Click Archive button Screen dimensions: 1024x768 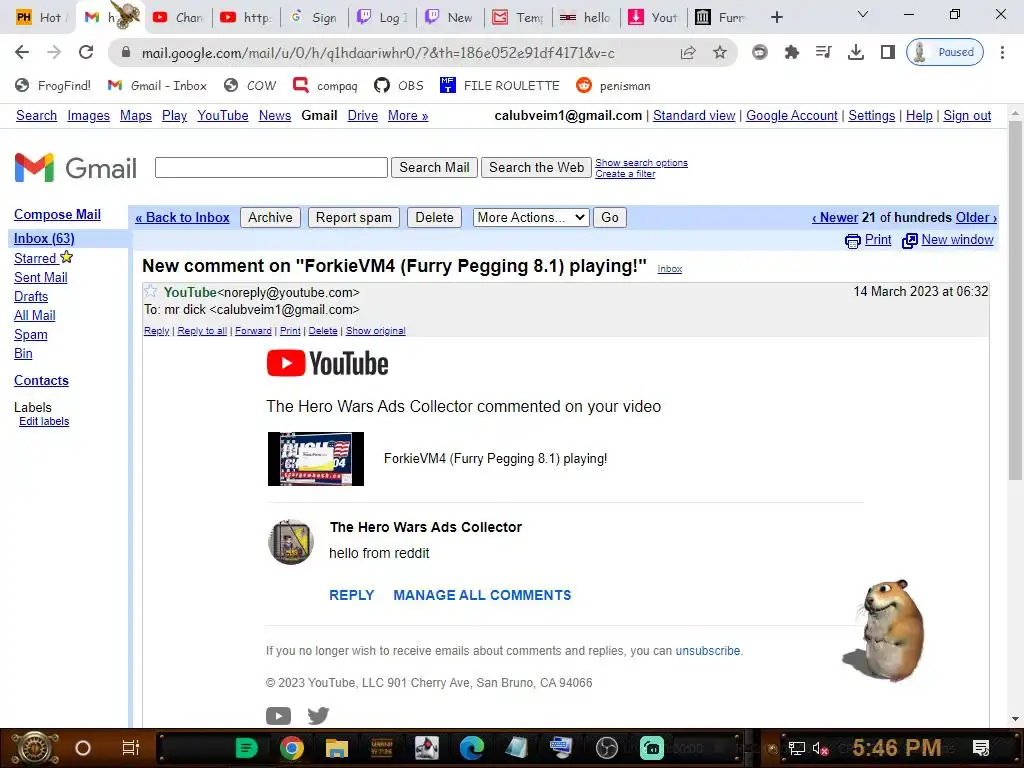click(270, 217)
